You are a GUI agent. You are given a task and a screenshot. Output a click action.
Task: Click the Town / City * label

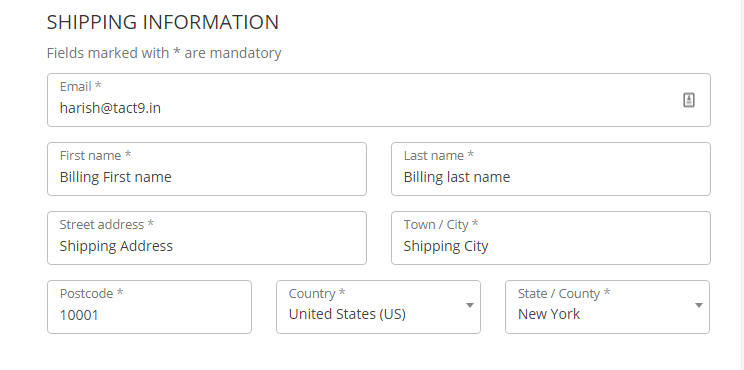click(441, 224)
